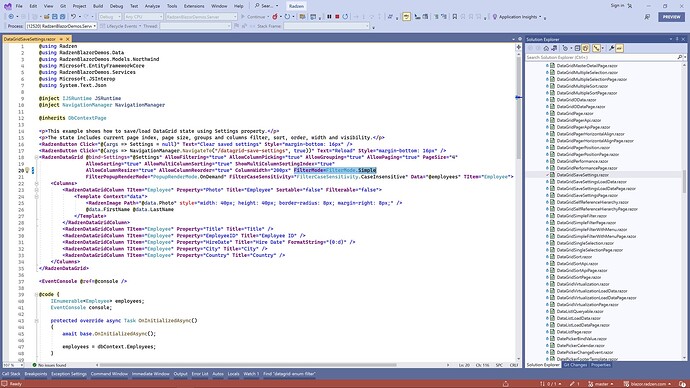The height and width of the screenshot is (388, 690).
Task: Open the Debug configuration dropdown
Action: [110, 17]
